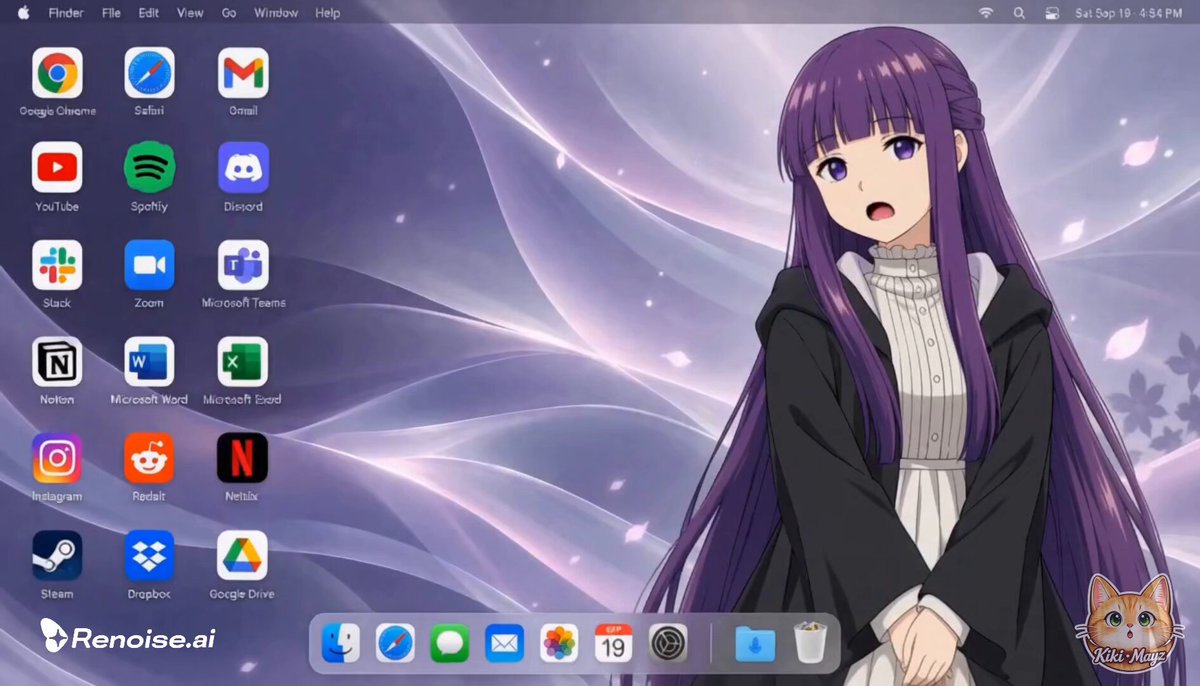The height and width of the screenshot is (686, 1200).
Task: Open Spotlight search in the menu bar
Action: tap(1019, 13)
